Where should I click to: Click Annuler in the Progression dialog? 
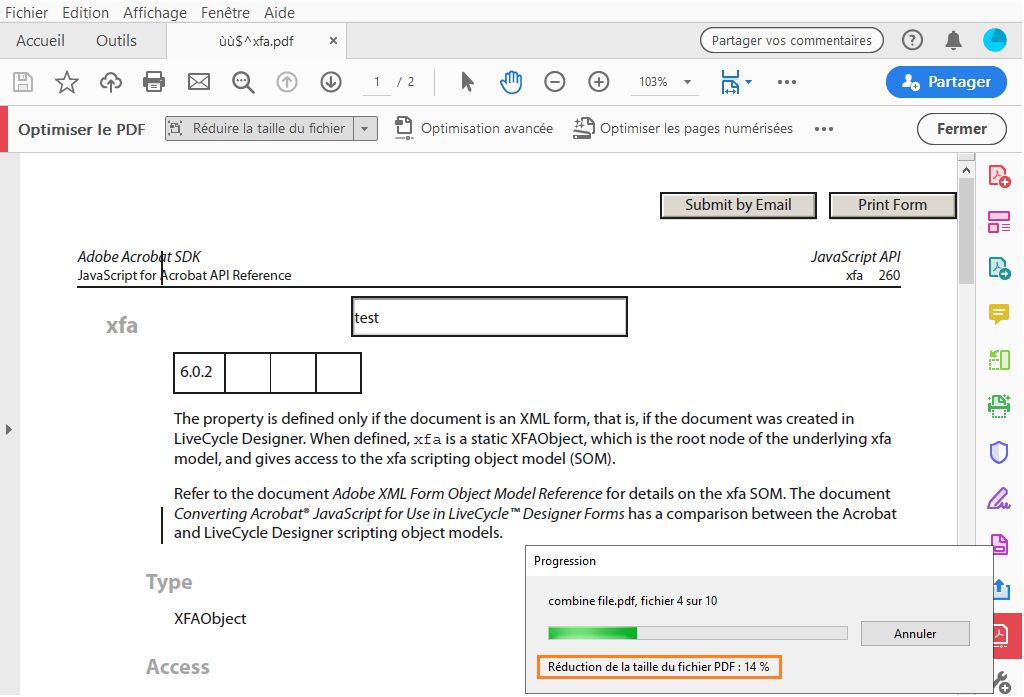click(913, 633)
